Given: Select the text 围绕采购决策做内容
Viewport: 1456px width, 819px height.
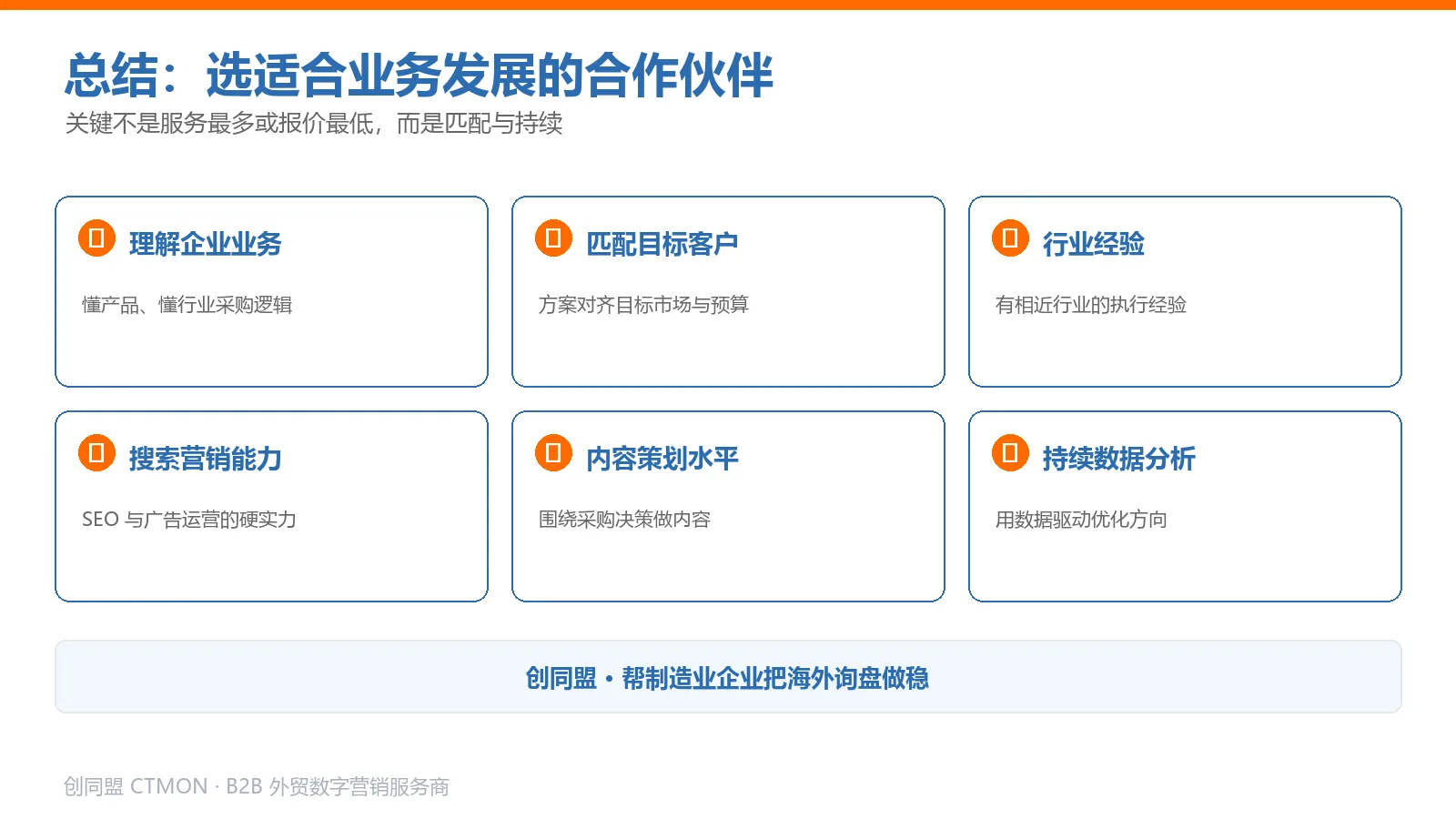Looking at the screenshot, I should [x=625, y=520].
